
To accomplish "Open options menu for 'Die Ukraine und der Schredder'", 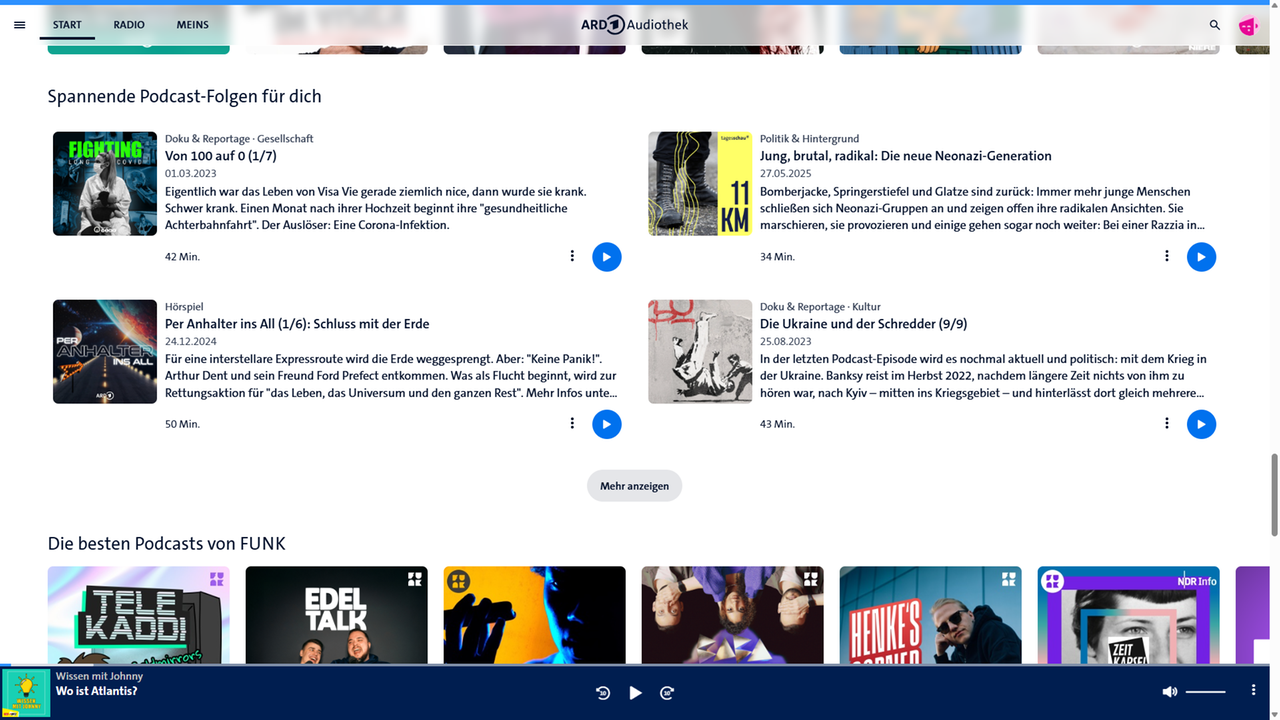I will click(1166, 423).
